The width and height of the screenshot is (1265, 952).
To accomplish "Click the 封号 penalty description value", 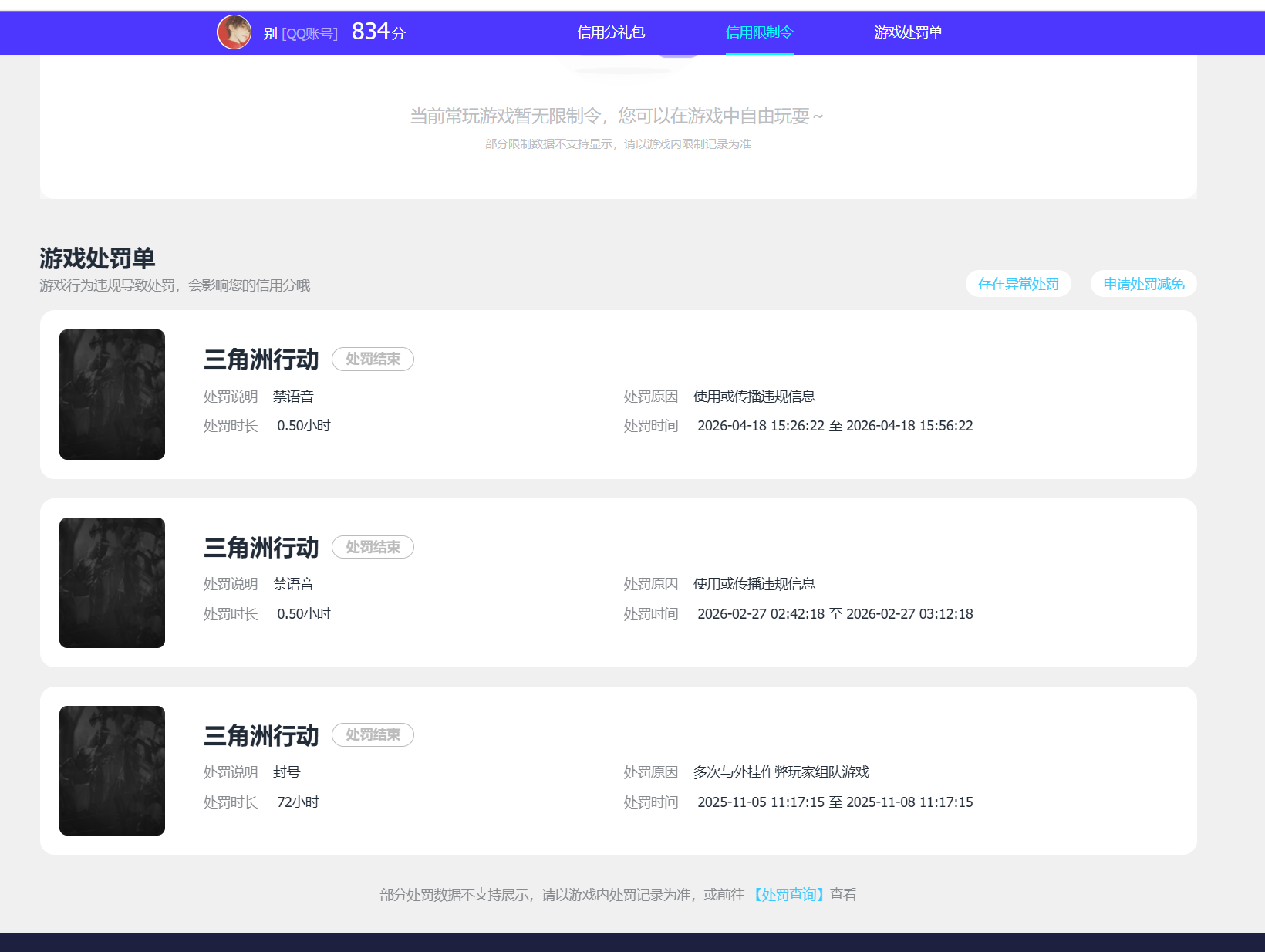I will coord(286,772).
